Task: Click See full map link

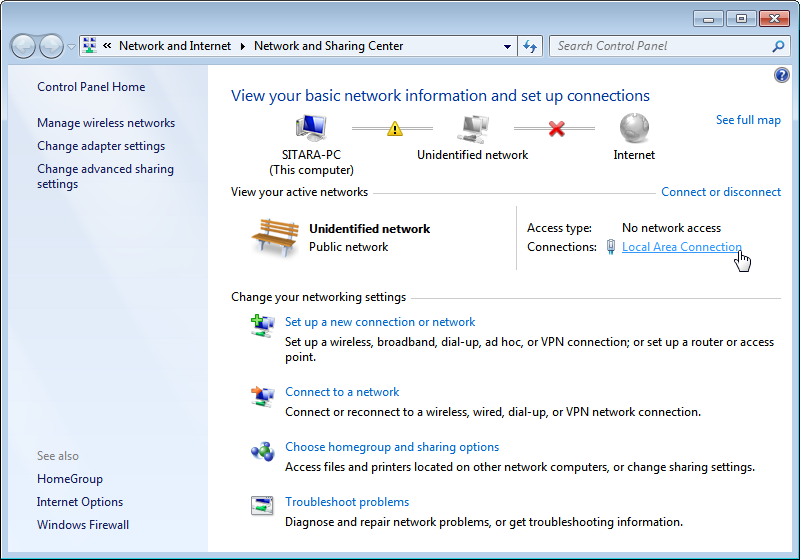Action: (x=748, y=120)
